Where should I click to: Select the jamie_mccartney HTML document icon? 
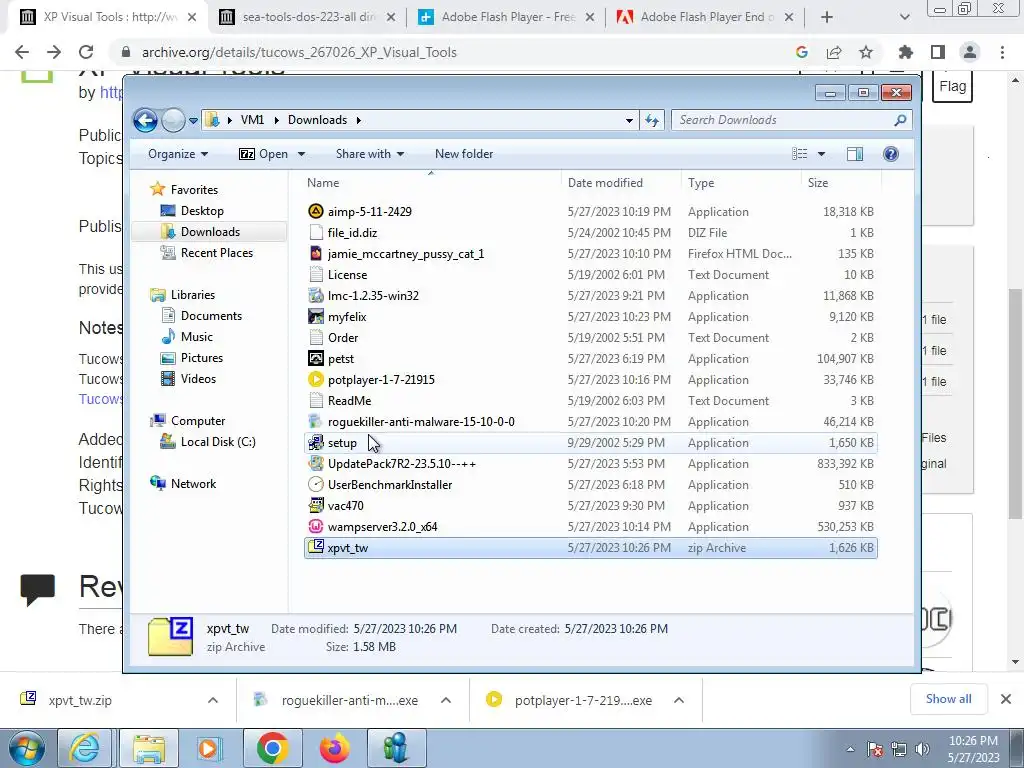point(315,253)
